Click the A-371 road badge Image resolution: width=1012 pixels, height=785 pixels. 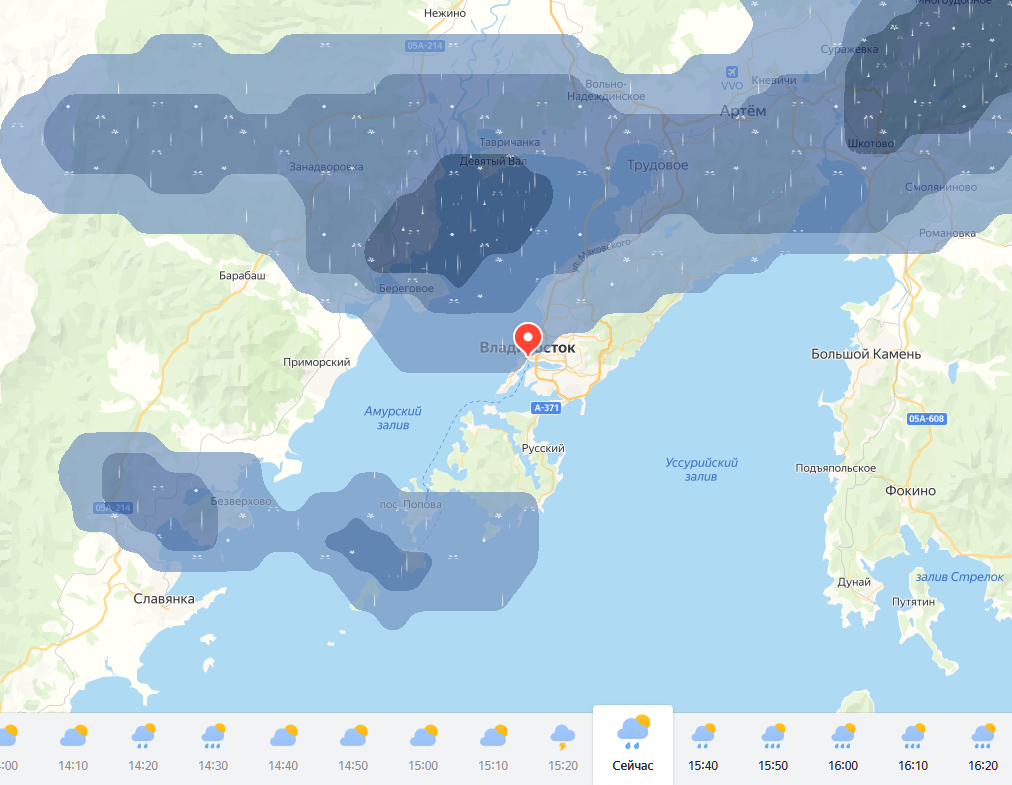[546, 408]
